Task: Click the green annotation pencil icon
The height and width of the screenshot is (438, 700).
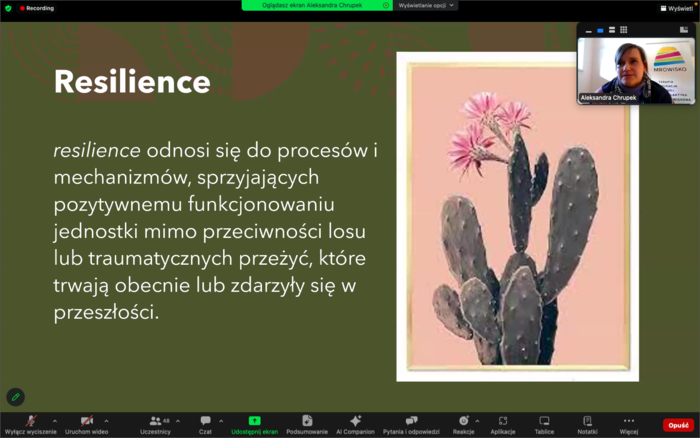Action: tap(15, 397)
